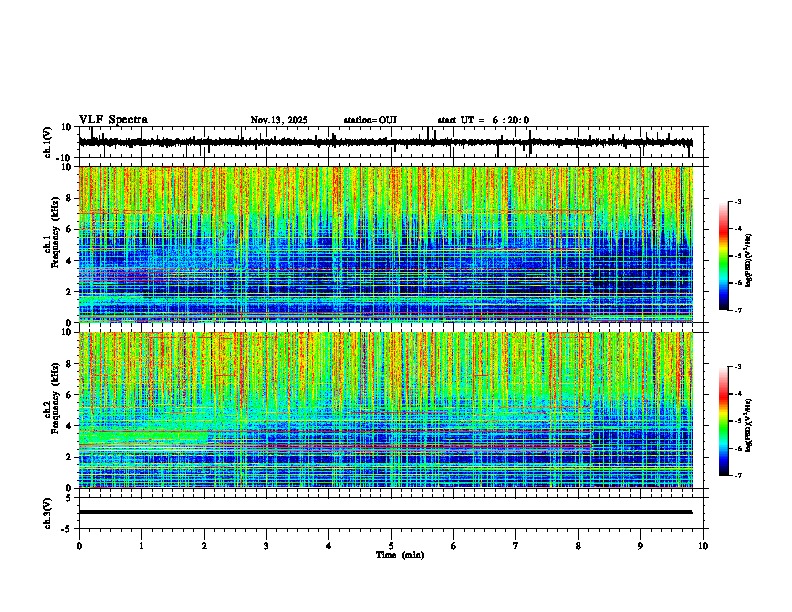The height and width of the screenshot is (612, 792).
Task: Click the ch.2 color scale bar
Action: click(724, 421)
